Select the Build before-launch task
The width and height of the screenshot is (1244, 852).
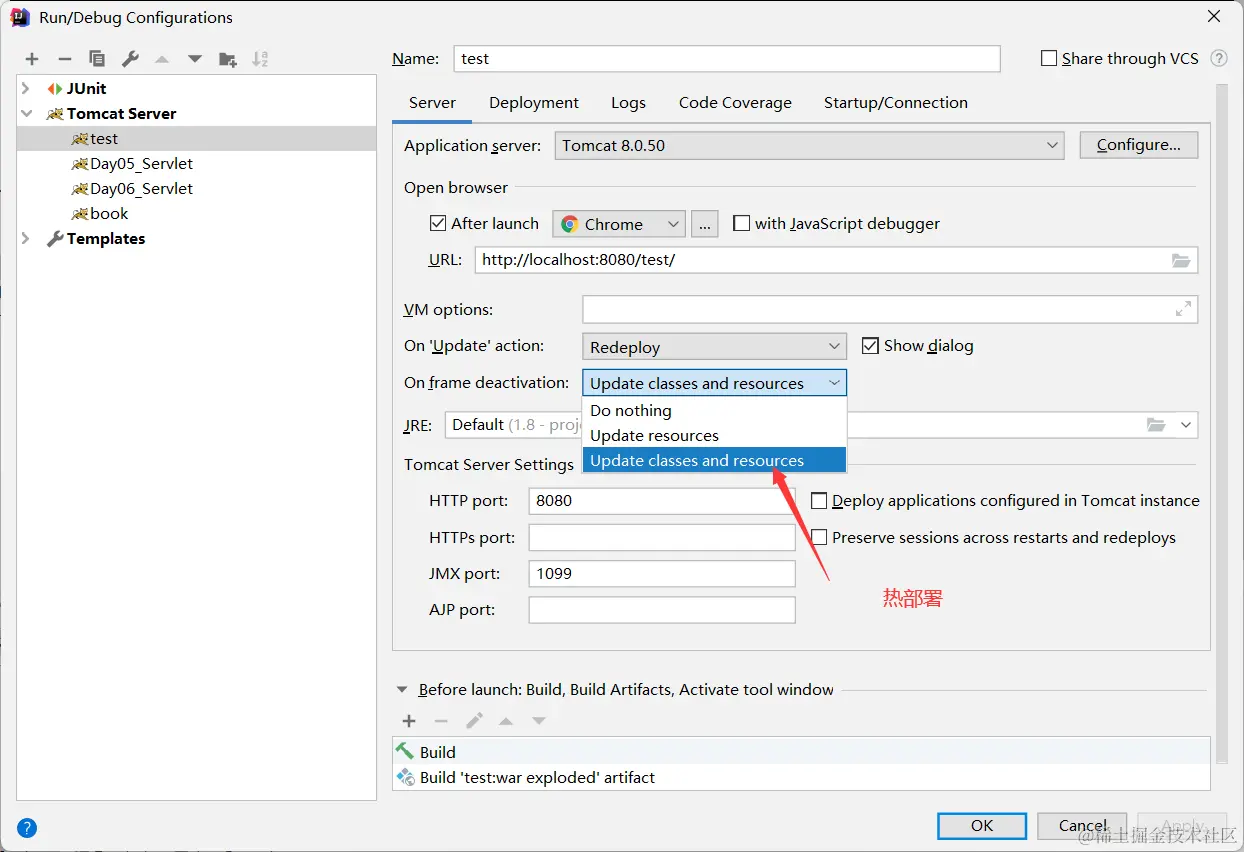click(x=801, y=752)
